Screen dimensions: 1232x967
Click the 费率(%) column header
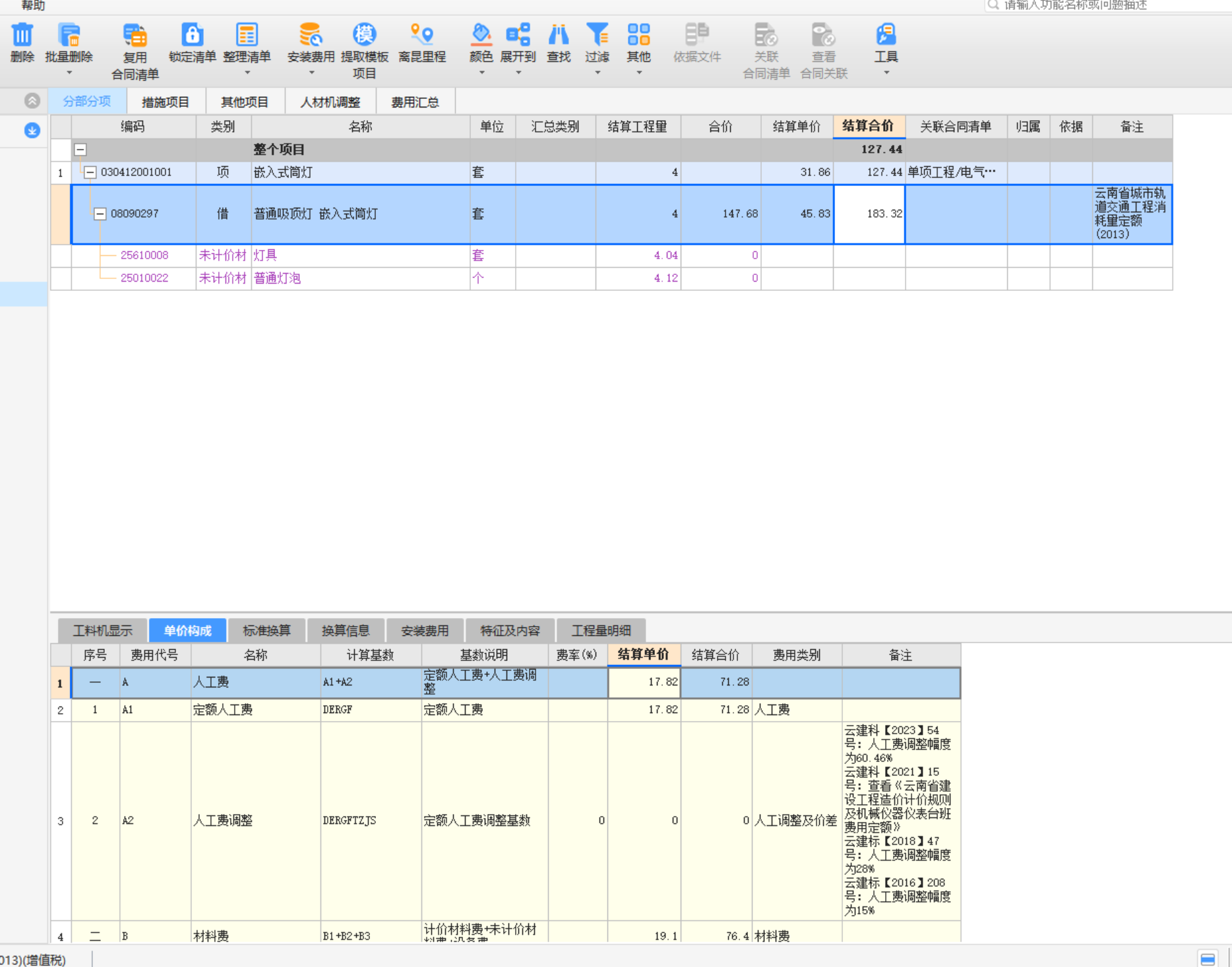tap(577, 655)
